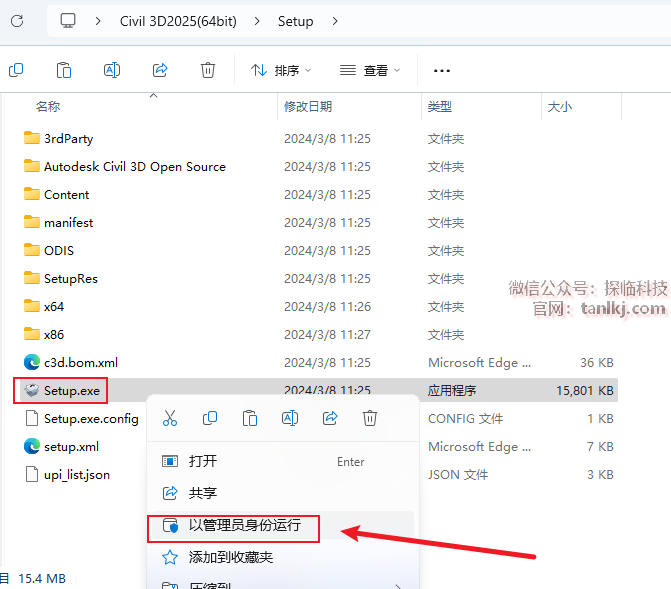Click Rename icon in context menu
This screenshot has width=671, height=589.
[290, 418]
